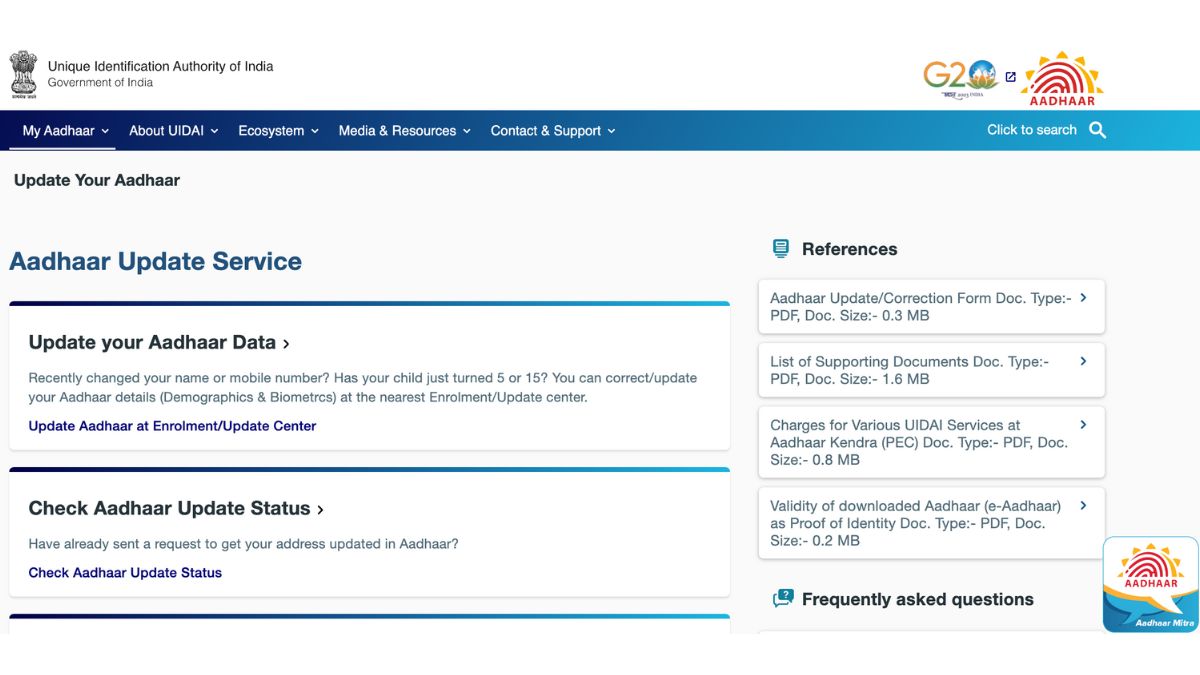This screenshot has height=675, width=1200.
Task: Expand the About UIDAI dropdown menu
Action: (x=173, y=131)
